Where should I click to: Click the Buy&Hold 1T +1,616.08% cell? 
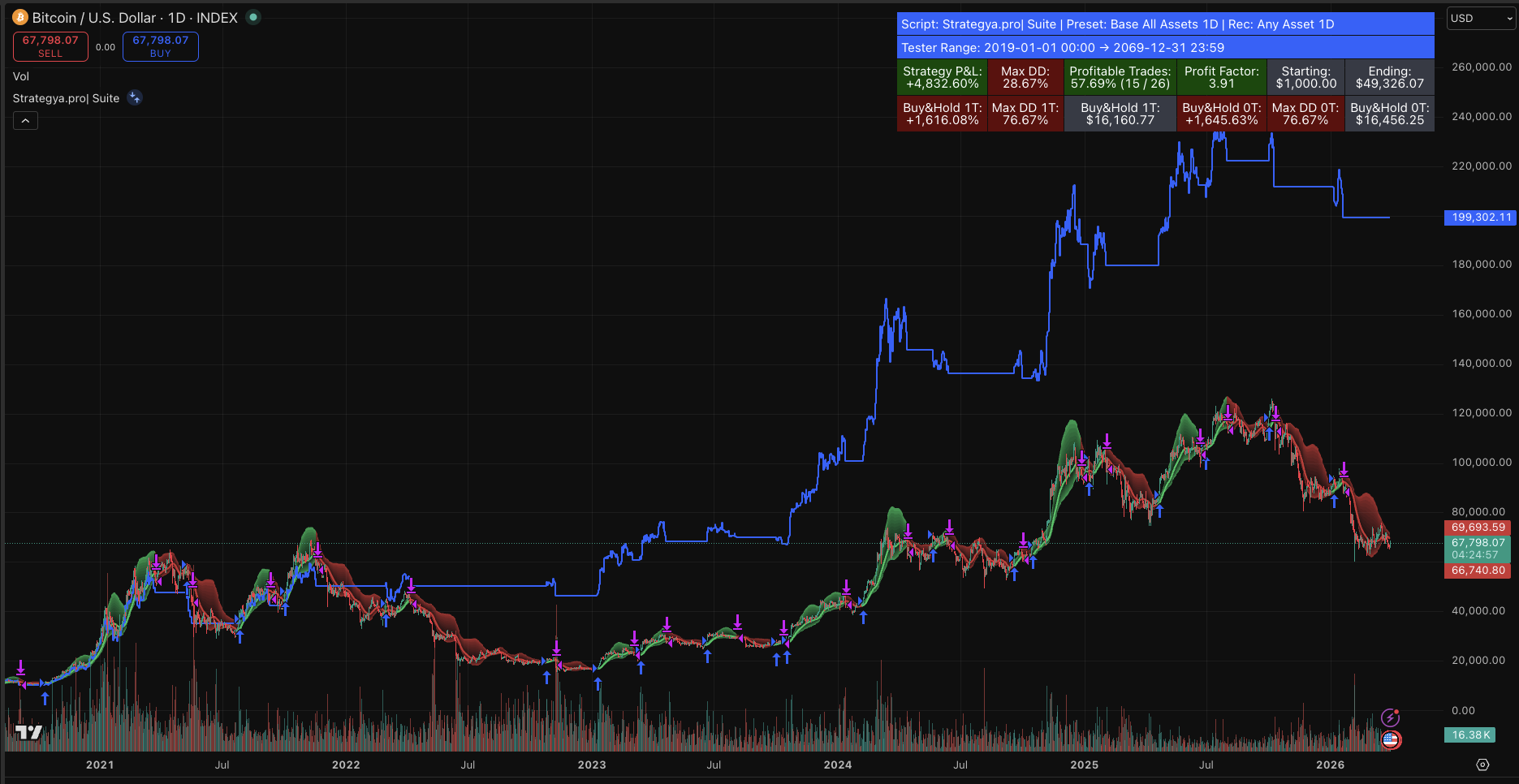pyautogui.click(x=942, y=114)
